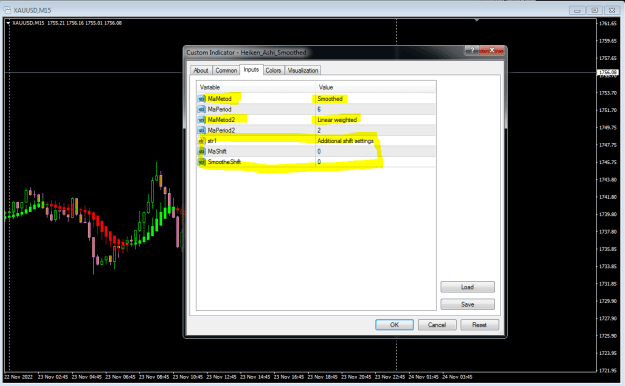Select the MaMetod variable name
This screenshot has height=386, width=625.
coord(219,98)
